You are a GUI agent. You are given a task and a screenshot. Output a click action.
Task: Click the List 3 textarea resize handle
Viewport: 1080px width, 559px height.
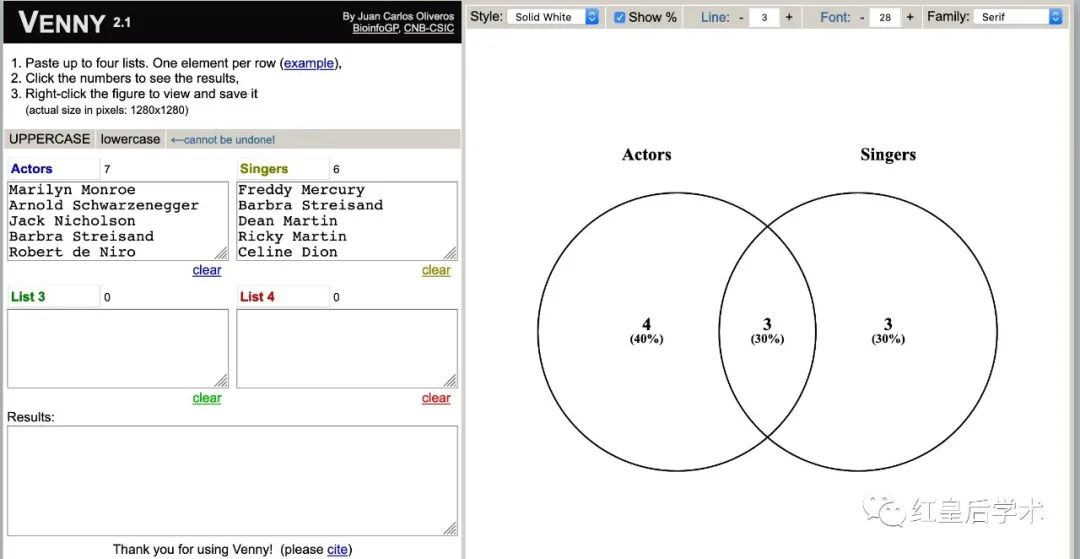pos(221,381)
